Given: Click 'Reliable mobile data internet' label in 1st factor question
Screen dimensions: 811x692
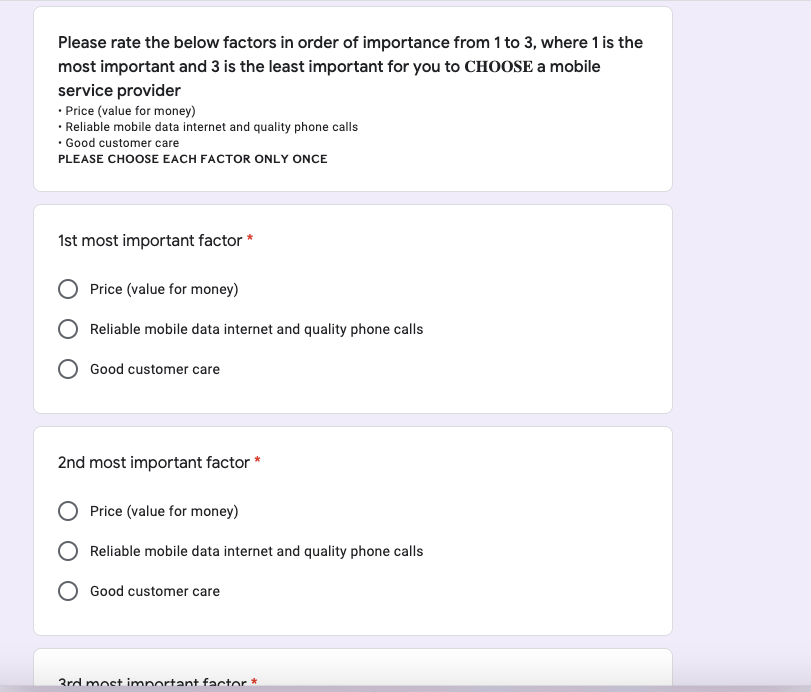Looking at the screenshot, I should click(x=256, y=329).
